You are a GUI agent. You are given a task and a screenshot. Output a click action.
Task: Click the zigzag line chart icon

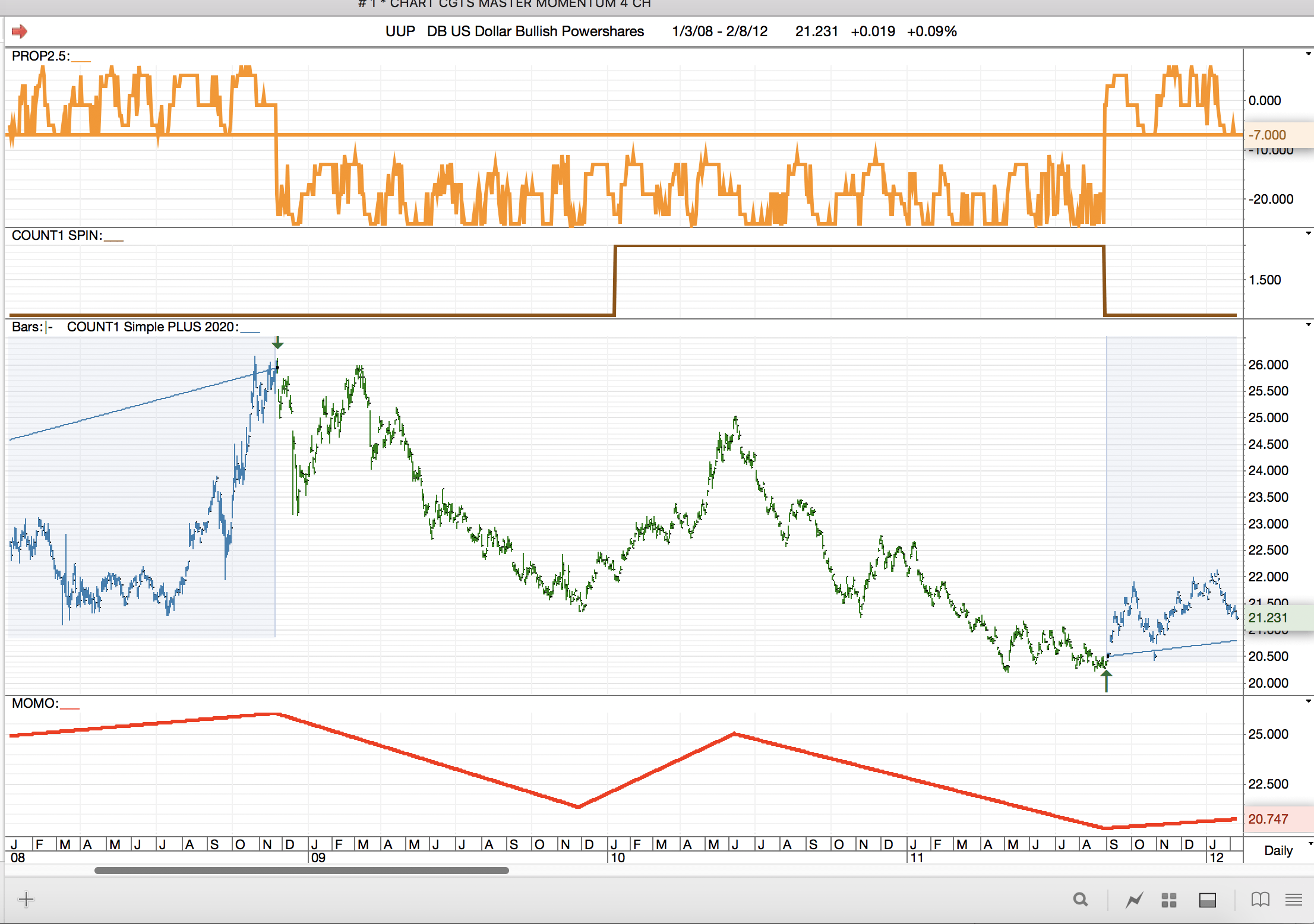[1134, 900]
